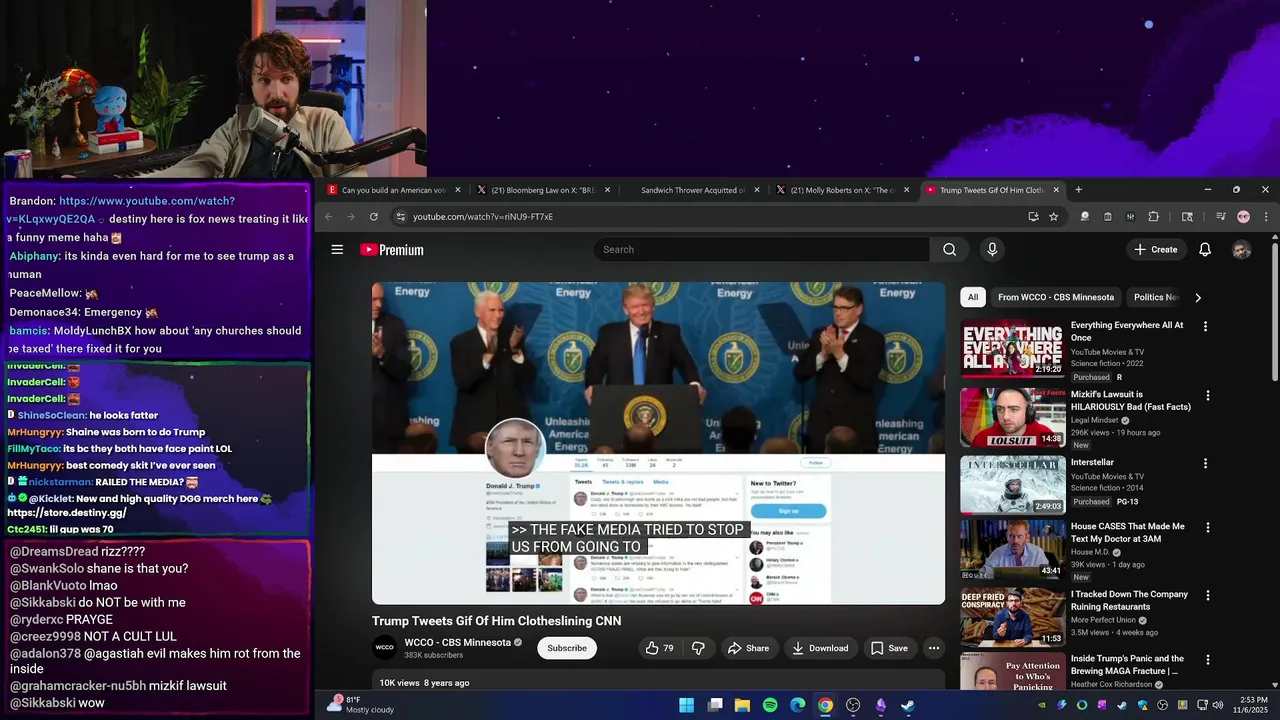Open Chrome media controls icon
Image resolution: width=1280 pixels, height=720 pixels.
point(1220,216)
